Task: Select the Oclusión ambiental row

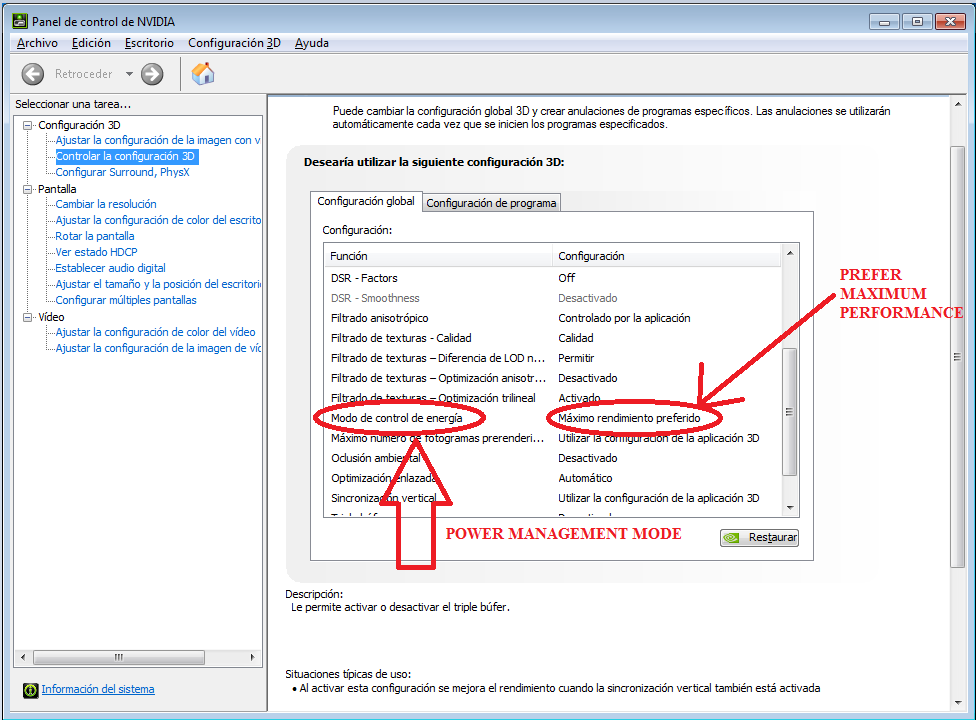Action: (553, 458)
